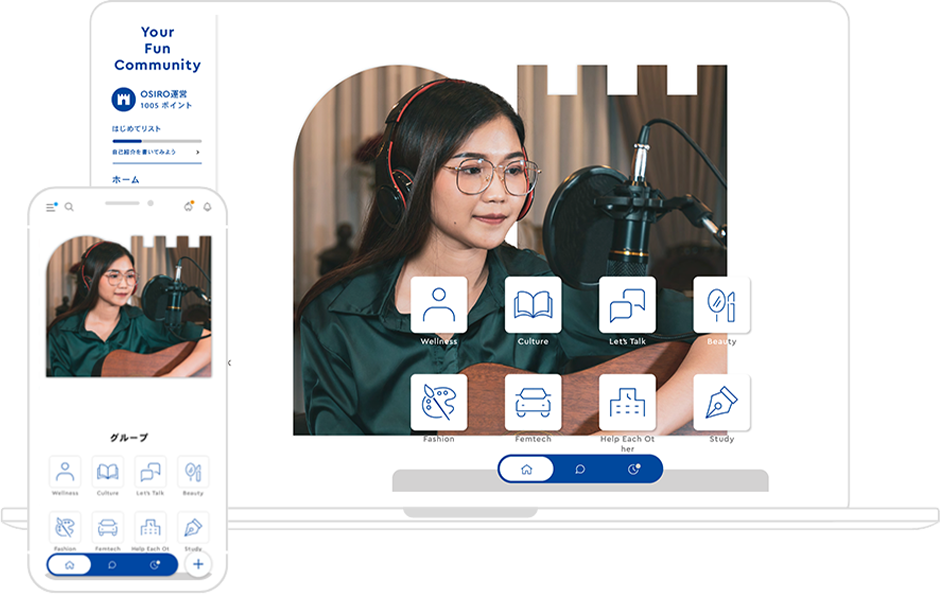Select the Let's Talk chat-bubble icon on laptop
Screen dimensions: 940x594
click(627, 304)
